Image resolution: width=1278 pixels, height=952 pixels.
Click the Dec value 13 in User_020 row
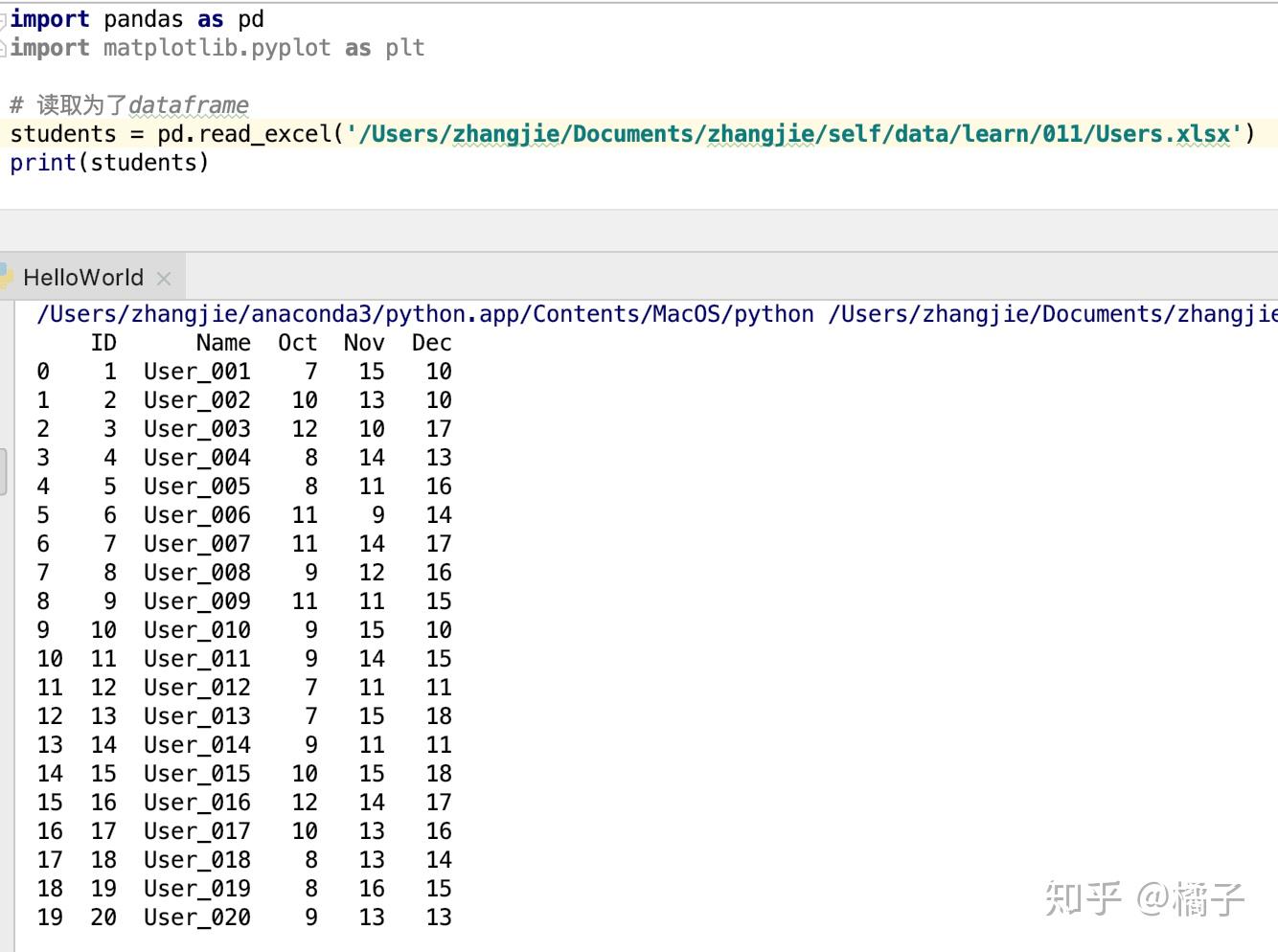pos(439,918)
